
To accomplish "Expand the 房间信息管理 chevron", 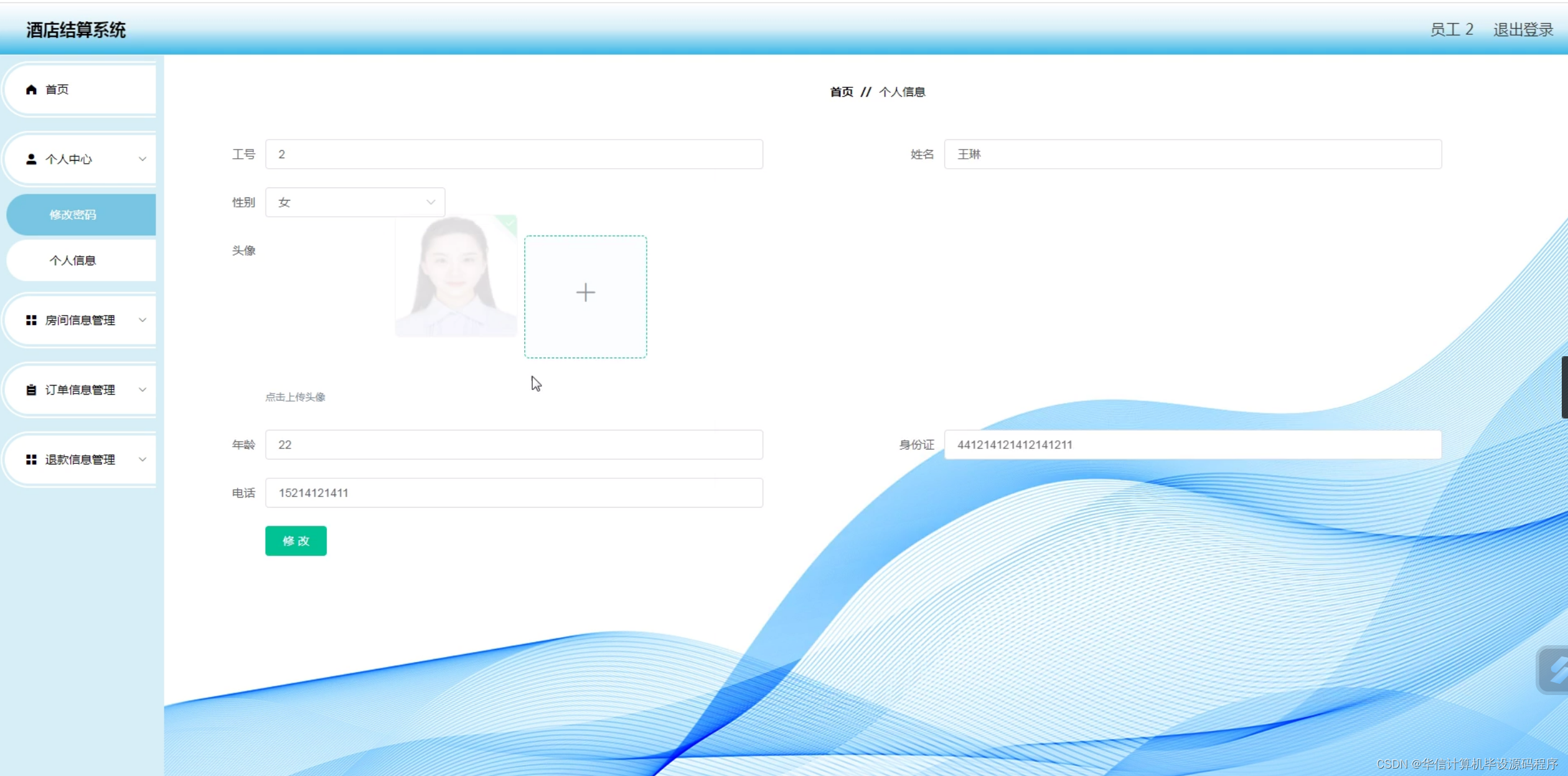I will point(143,320).
